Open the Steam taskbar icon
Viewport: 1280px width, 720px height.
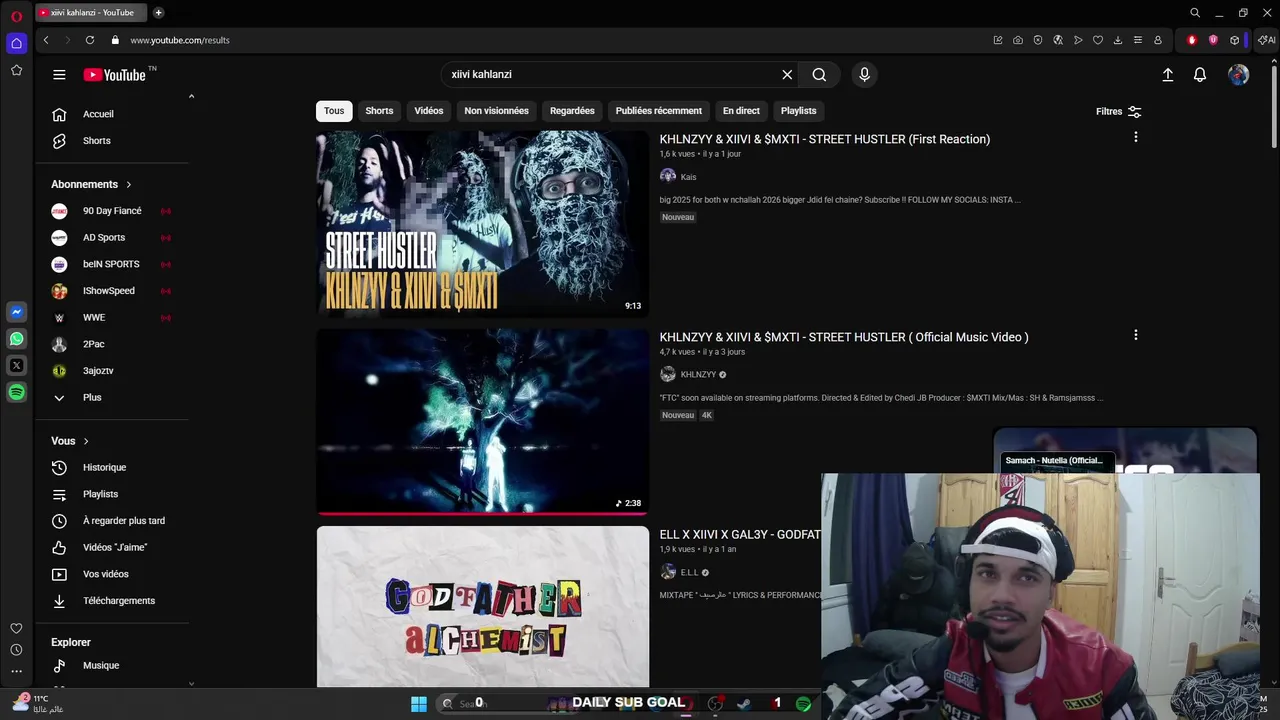[743, 704]
